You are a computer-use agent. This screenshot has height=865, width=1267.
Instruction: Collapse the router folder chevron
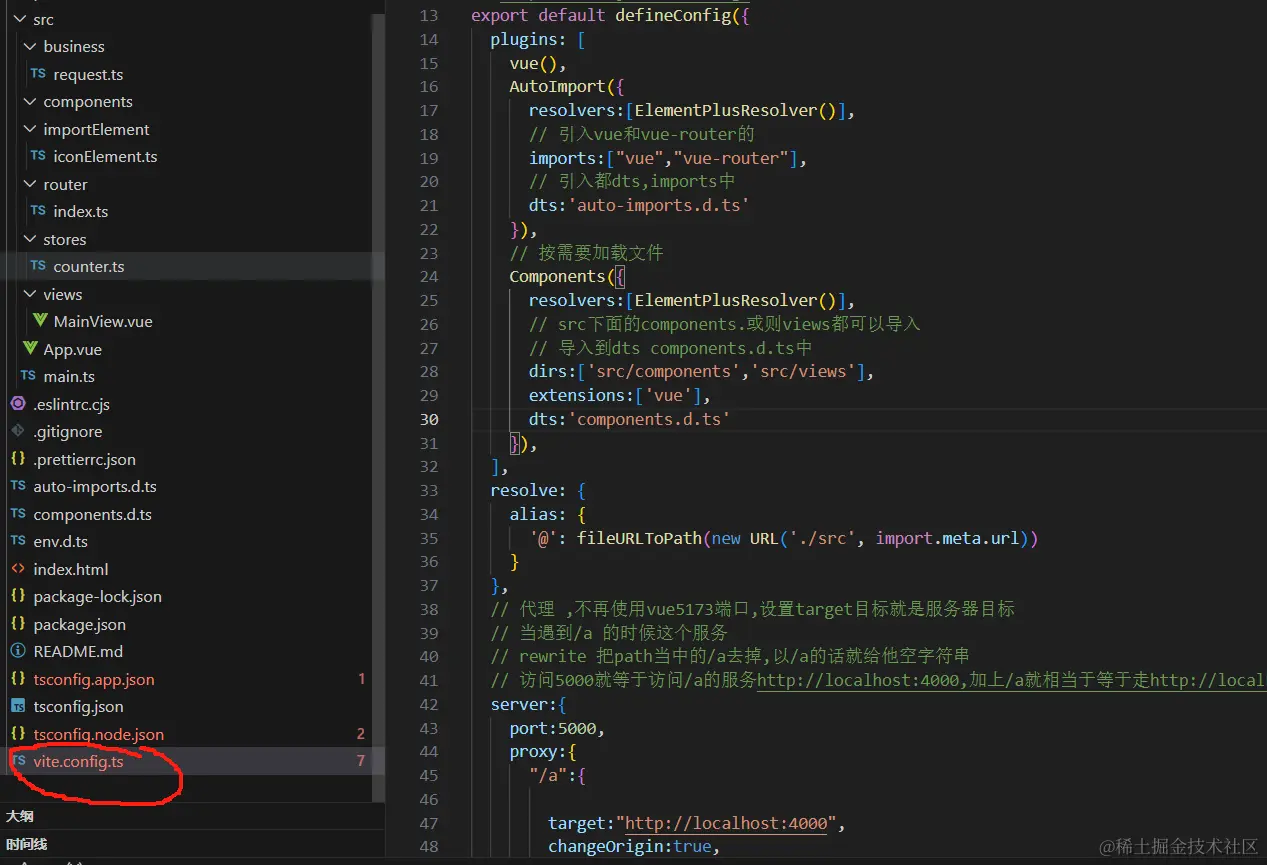(28, 184)
